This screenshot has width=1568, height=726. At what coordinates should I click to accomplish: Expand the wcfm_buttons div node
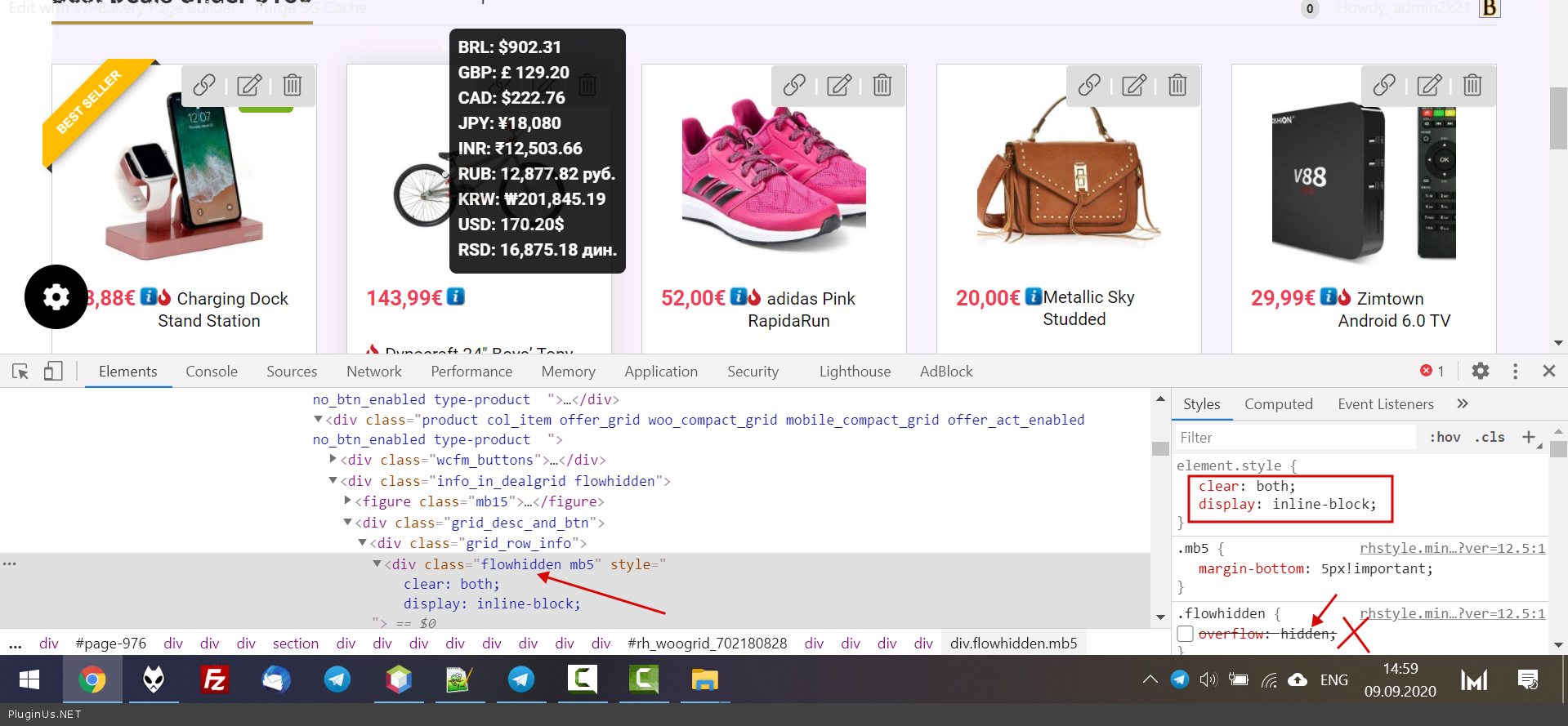(x=333, y=459)
